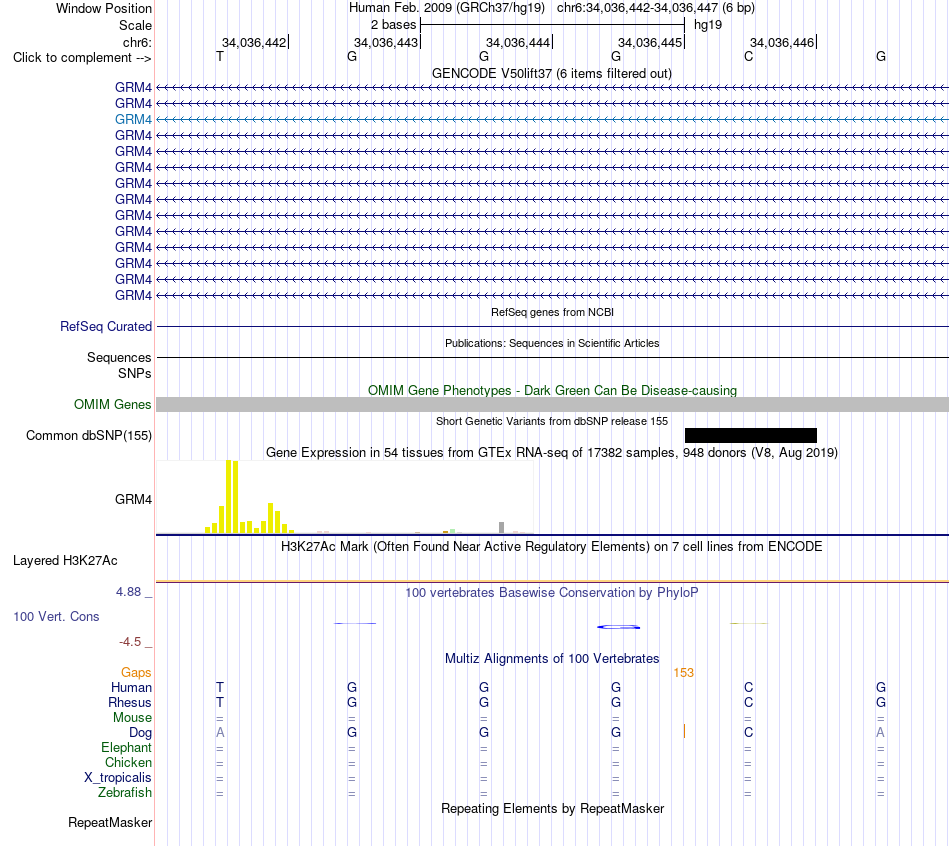Click the C base in the Dog row
950x846 pixels.
click(x=748, y=732)
